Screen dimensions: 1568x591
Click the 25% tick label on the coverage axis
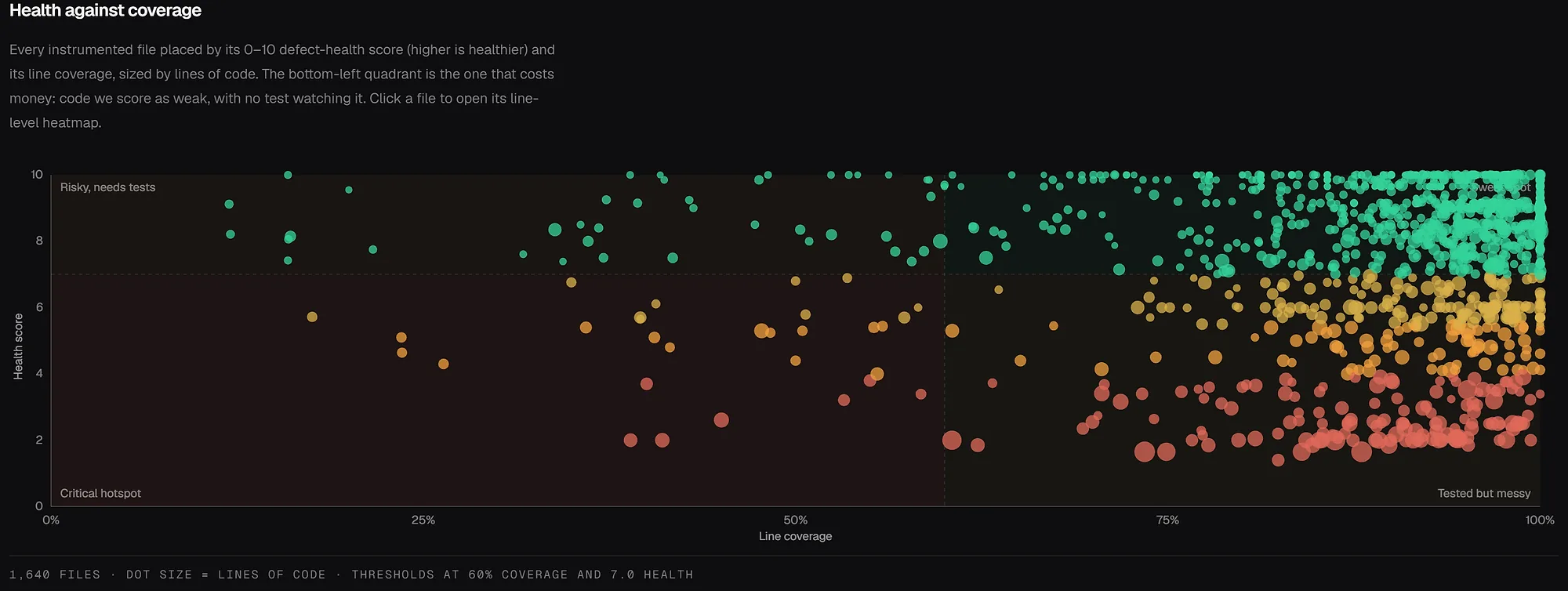tap(423, 520)
